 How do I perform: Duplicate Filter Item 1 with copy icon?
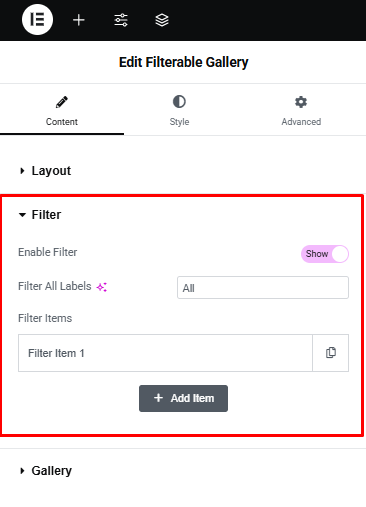331,353
